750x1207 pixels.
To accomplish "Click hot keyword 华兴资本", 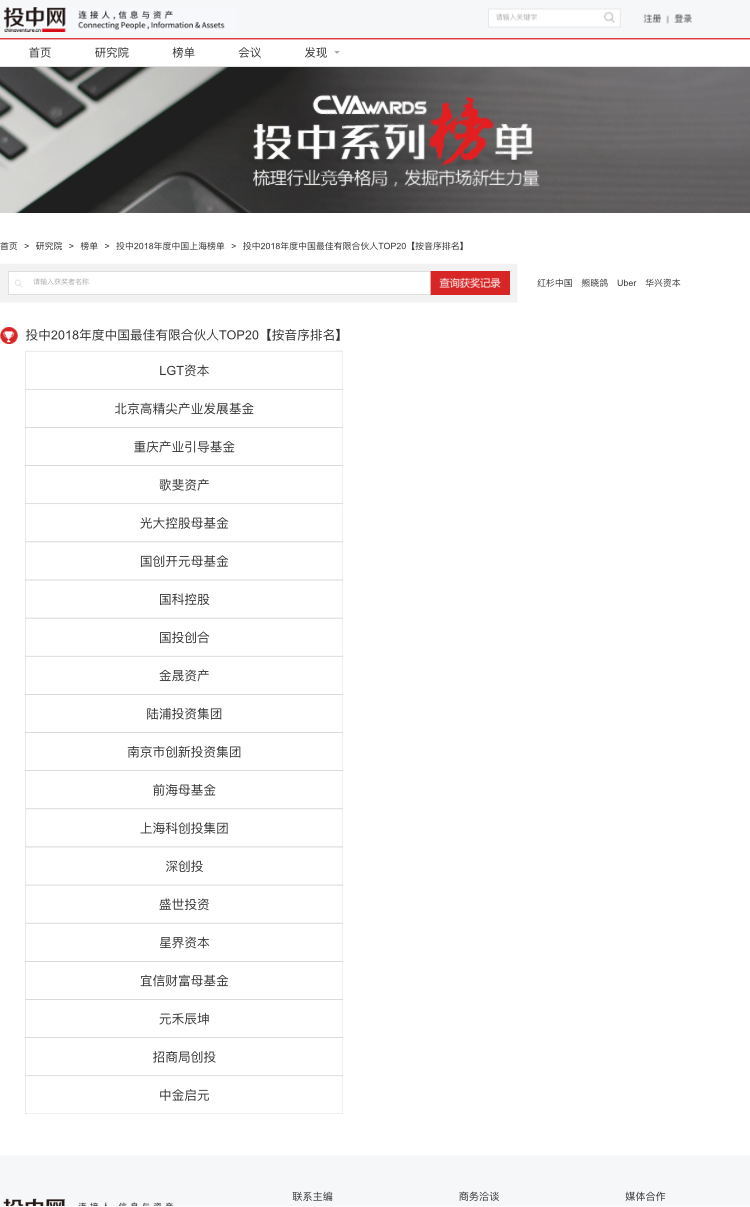I will (x=662, y=283).
